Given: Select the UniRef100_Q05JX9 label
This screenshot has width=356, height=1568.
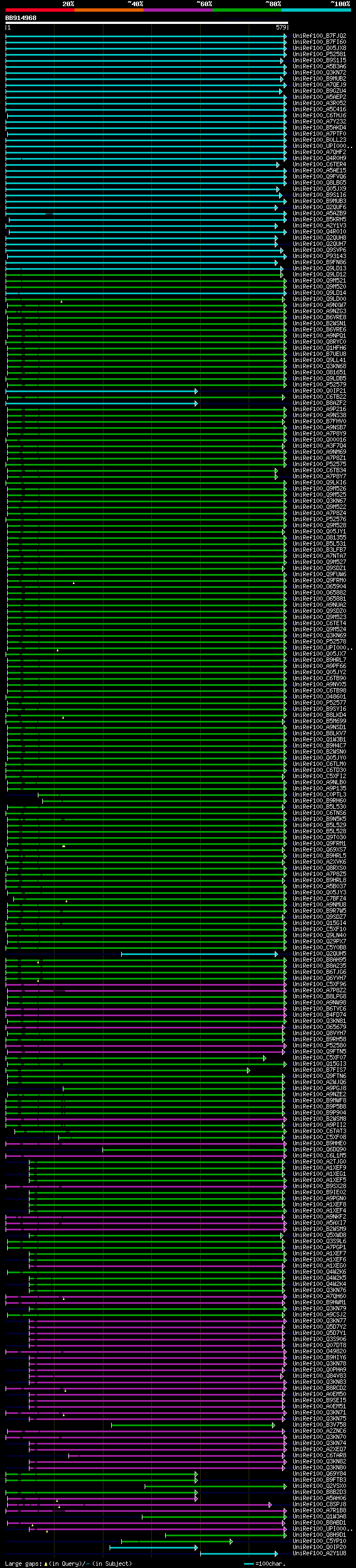Looking at the screenshot, I should coord(319,189).
